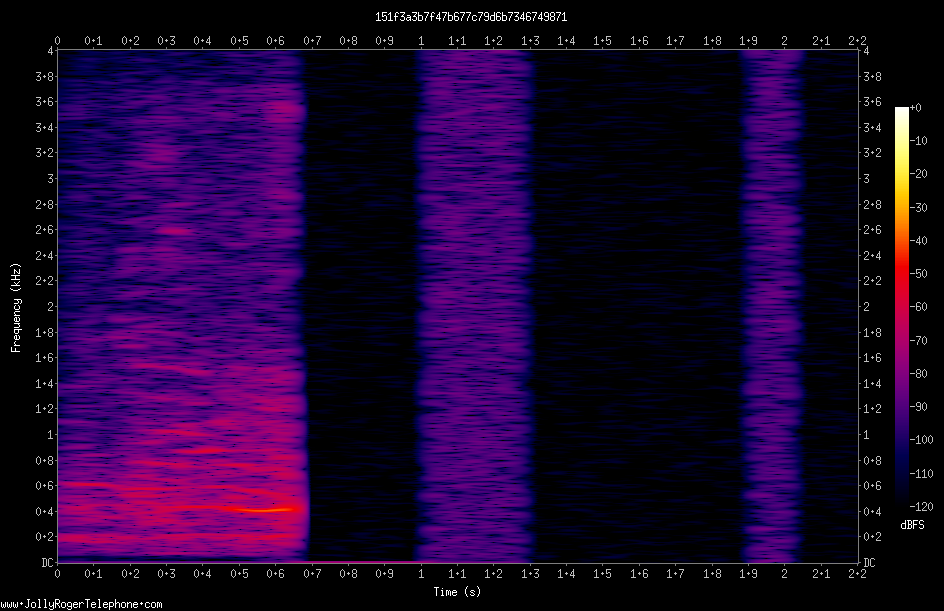Viewport: 944px width, 611px height.
Task: Click the '2.2' tick on the lower time axis
Action: point(857,574)
